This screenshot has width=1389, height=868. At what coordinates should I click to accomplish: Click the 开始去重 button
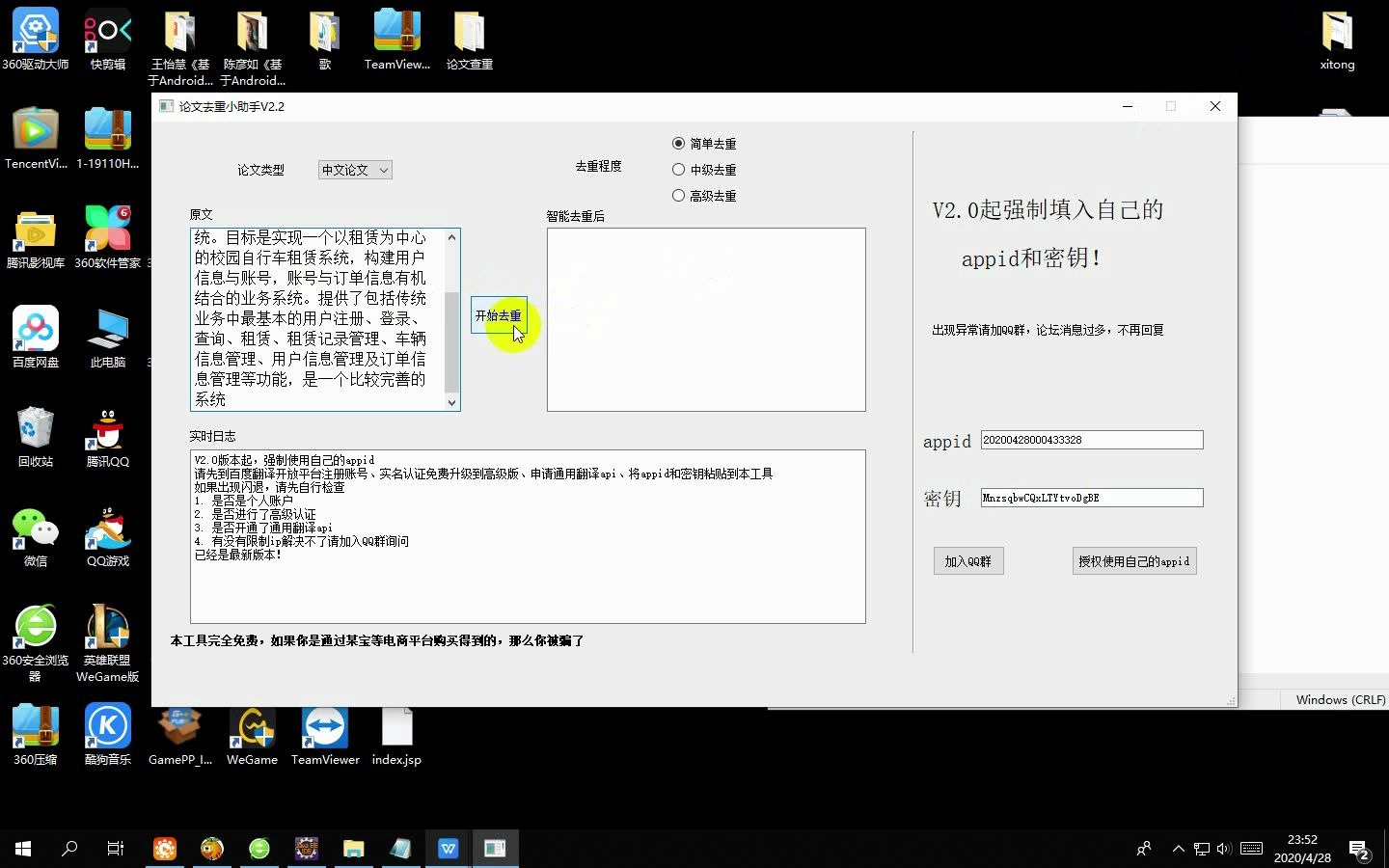(499, 315)
